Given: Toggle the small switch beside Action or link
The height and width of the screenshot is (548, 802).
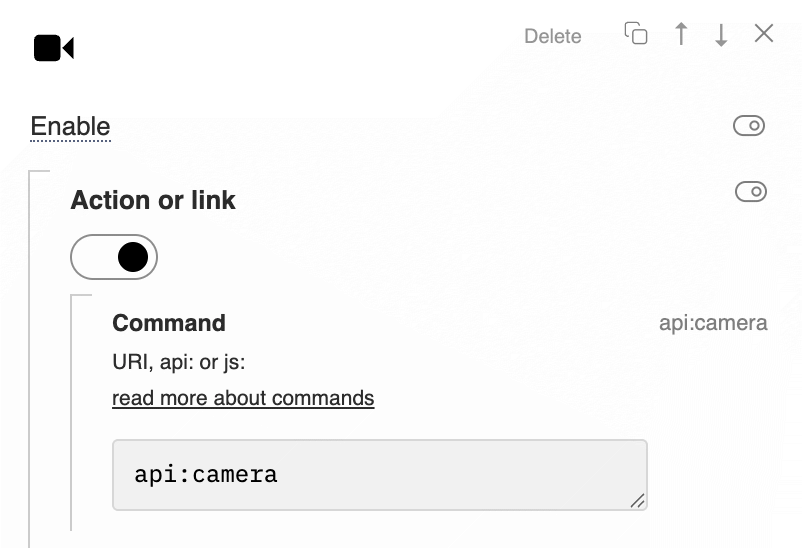Looking at the screenshot, I should [x=751, y=192].
